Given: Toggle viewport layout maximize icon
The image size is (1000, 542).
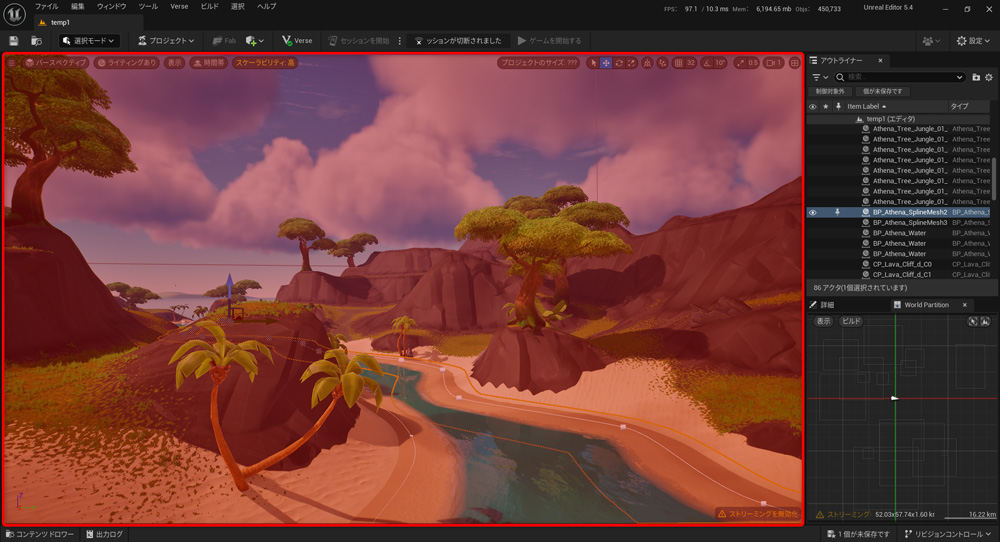Looking at the screenshot, I should click(795, 63).
